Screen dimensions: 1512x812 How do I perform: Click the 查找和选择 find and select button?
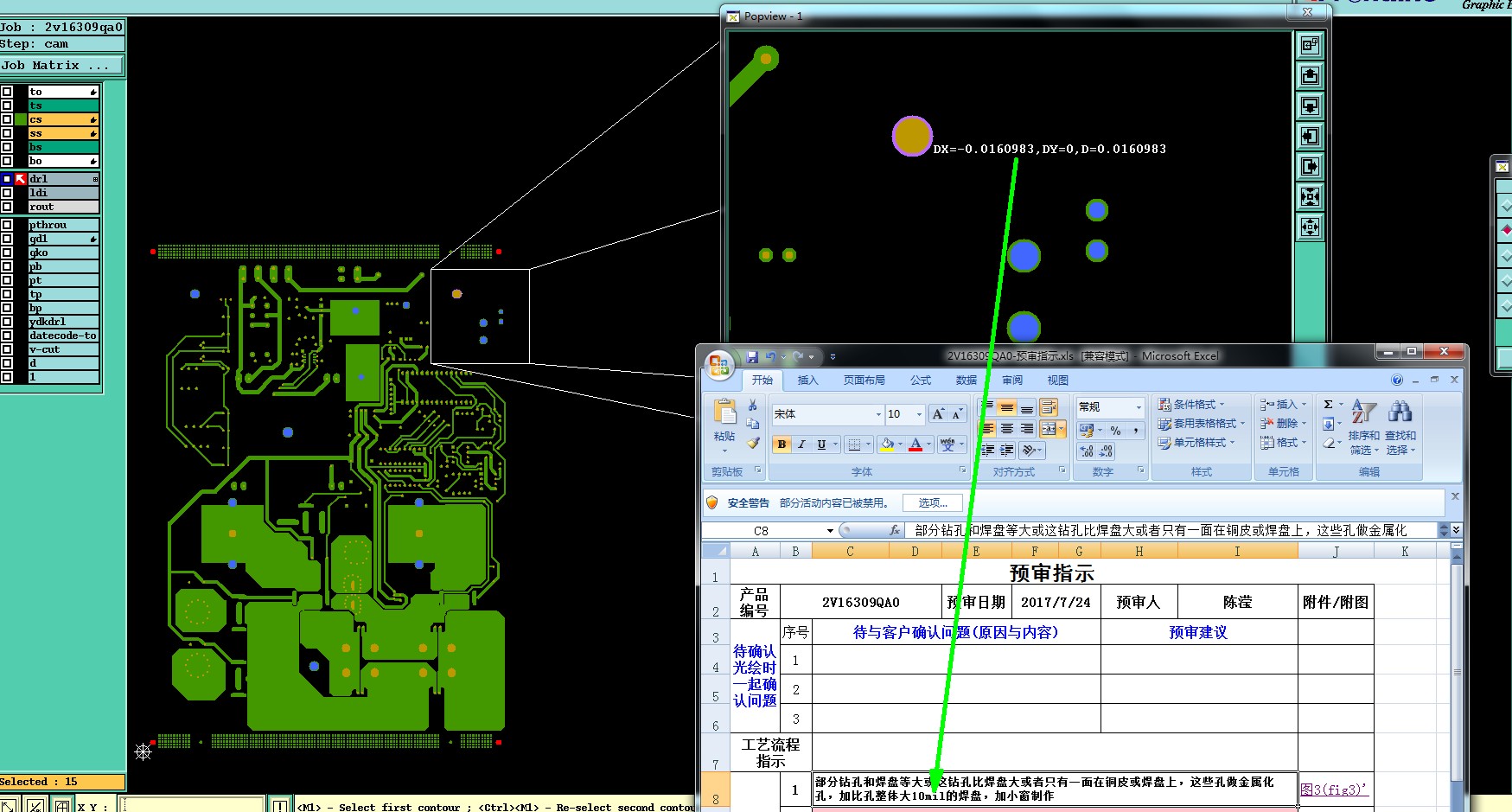click(x=1400, y=425)
